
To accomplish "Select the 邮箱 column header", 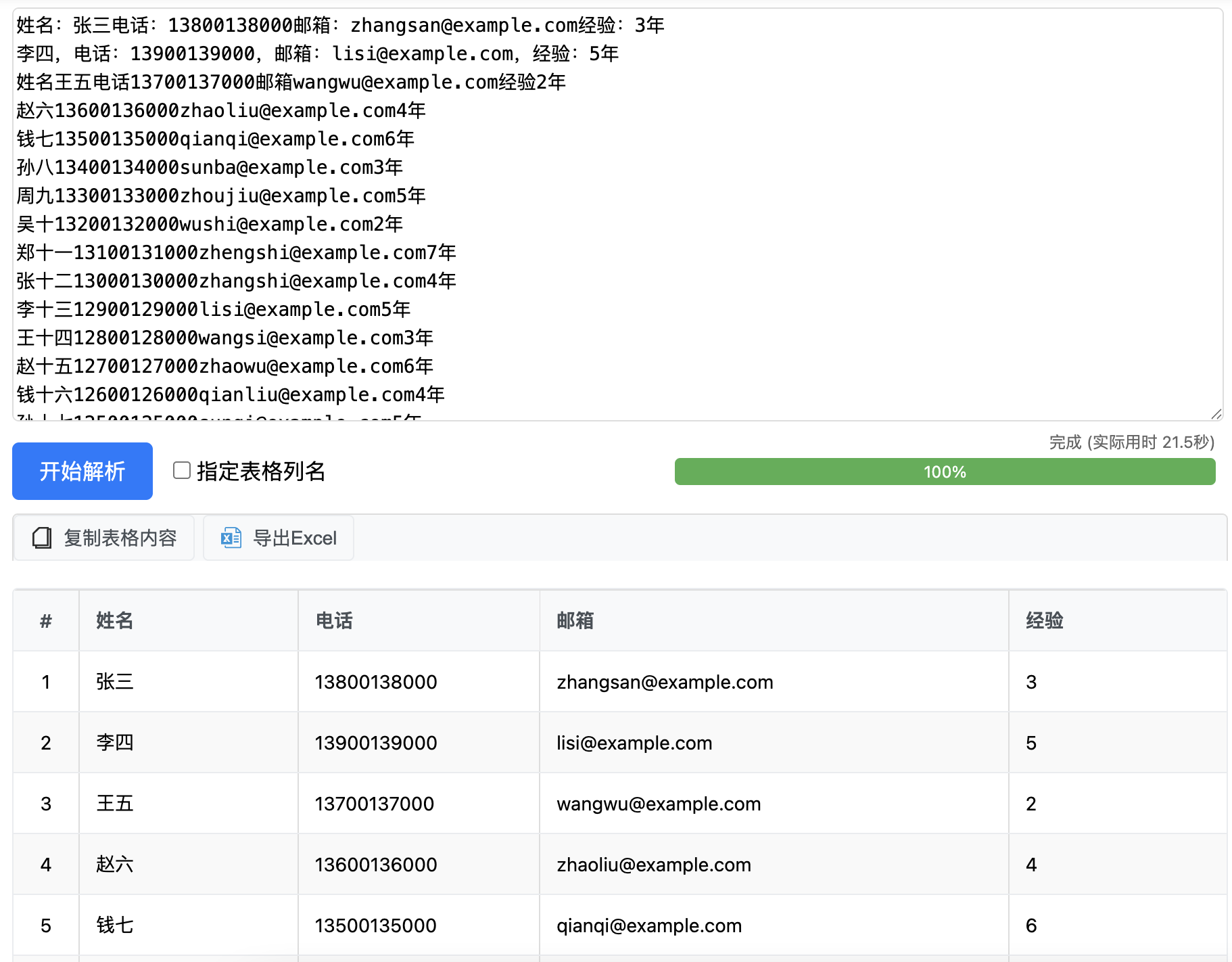I will coord(575,620).
